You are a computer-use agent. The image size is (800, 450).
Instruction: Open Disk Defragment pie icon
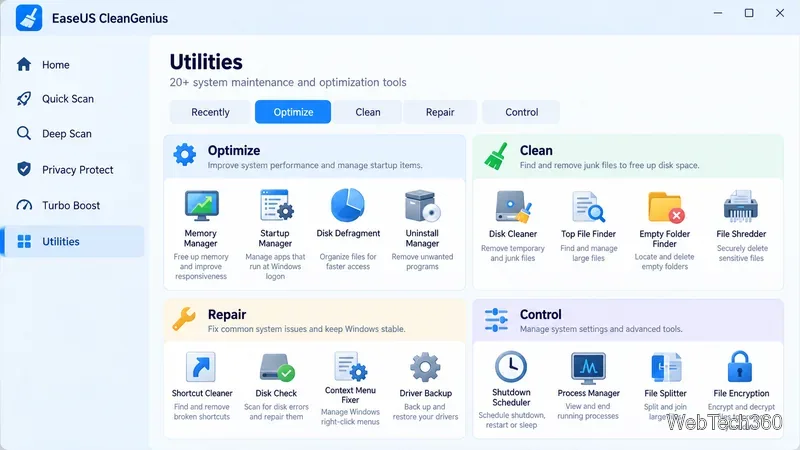click(x=347, y=205)
